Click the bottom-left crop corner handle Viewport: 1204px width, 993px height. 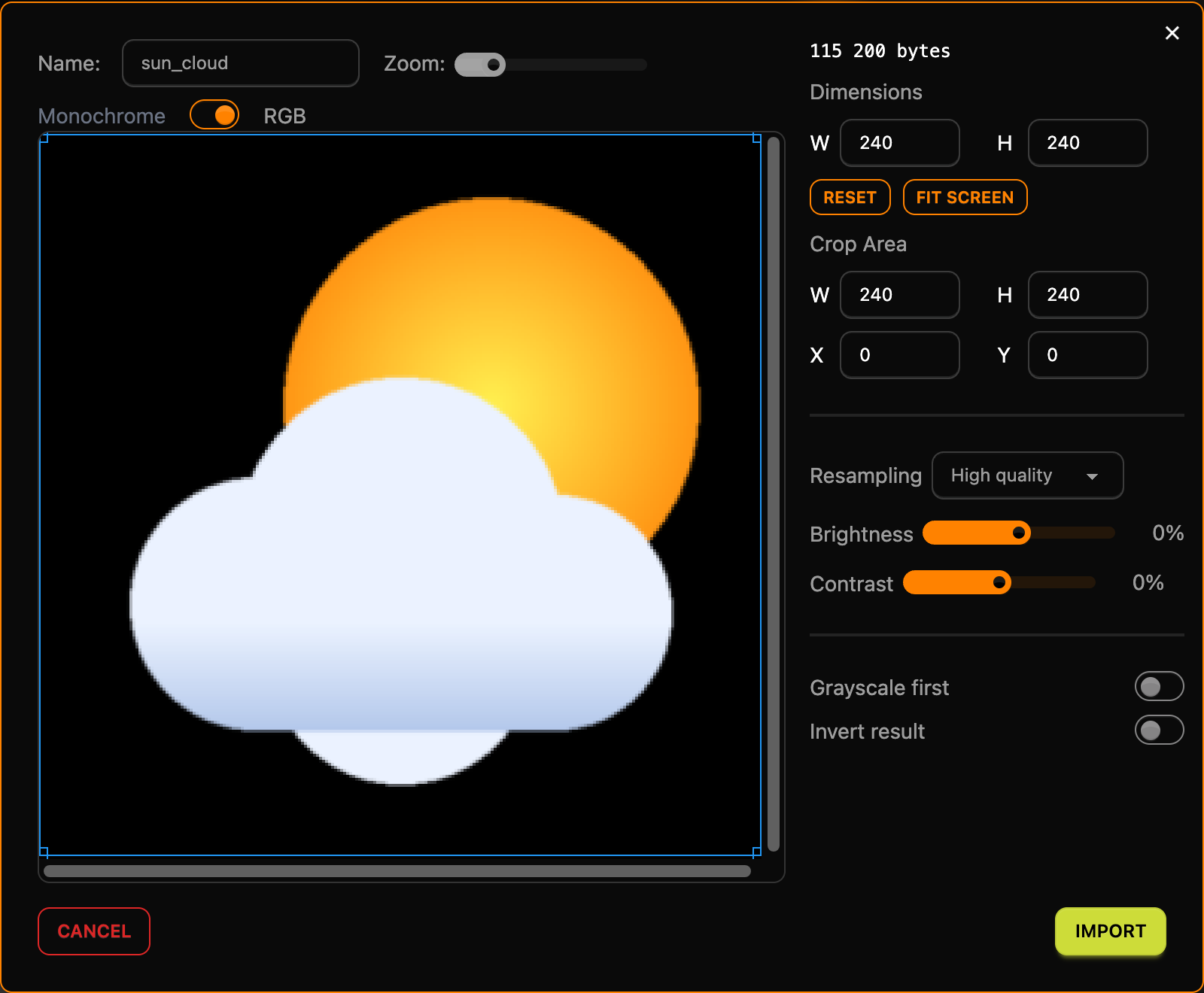[x=43, y=852]
